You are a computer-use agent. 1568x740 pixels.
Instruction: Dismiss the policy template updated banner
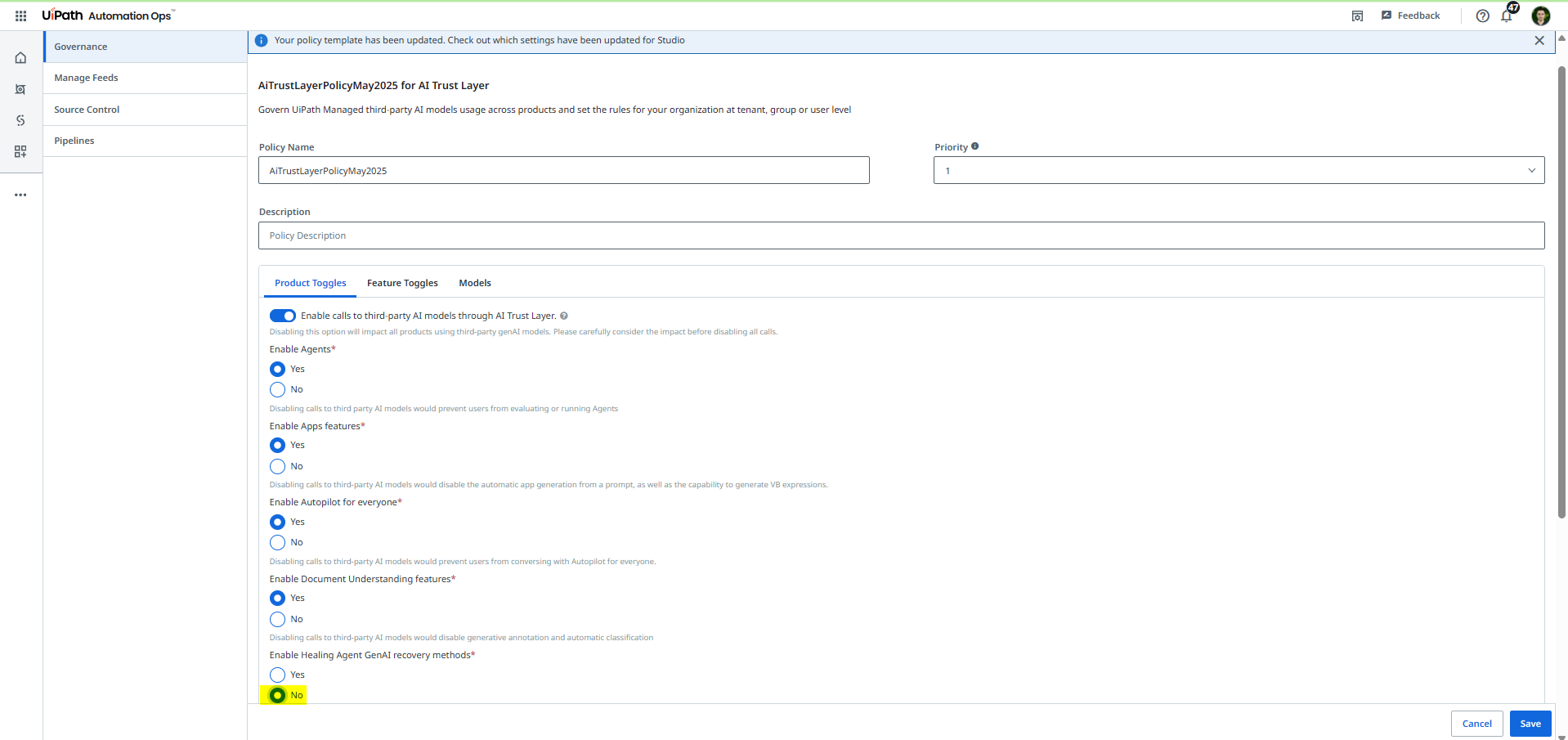(1539, 40)
